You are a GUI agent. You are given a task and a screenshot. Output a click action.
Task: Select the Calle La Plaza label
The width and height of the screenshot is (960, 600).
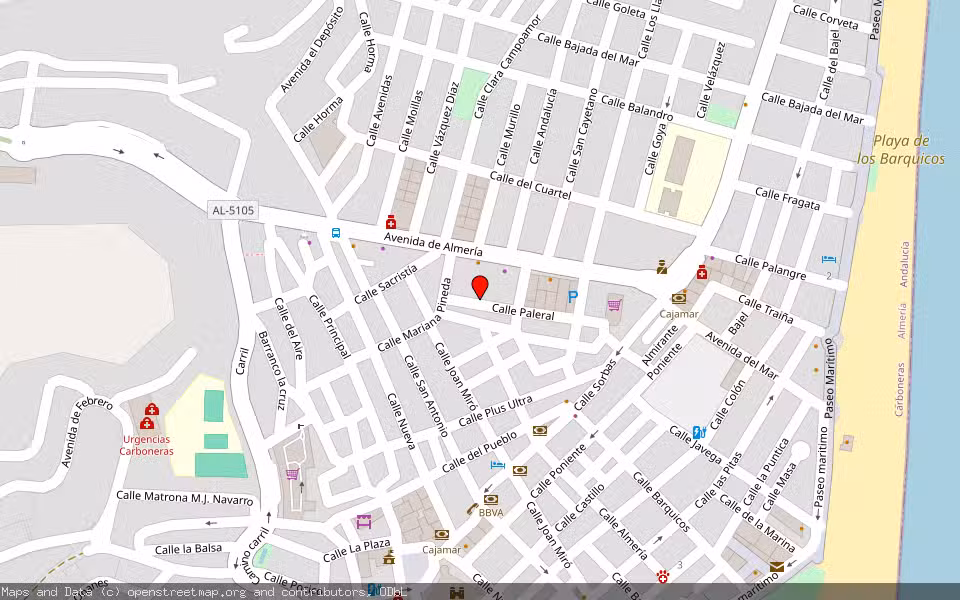(x=356, y=550)
